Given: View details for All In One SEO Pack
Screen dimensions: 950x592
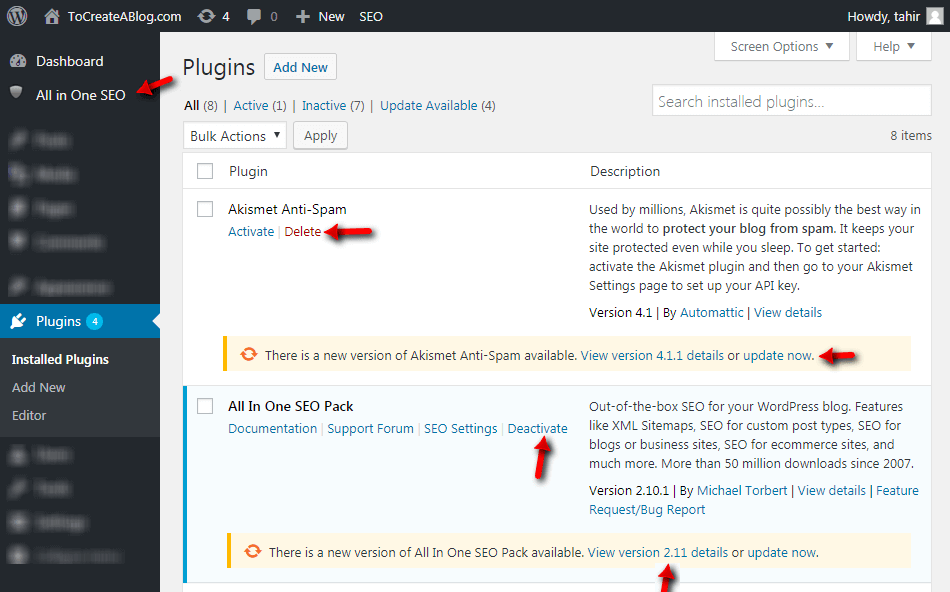Looking at the screenshot, I should click(831, 491).
